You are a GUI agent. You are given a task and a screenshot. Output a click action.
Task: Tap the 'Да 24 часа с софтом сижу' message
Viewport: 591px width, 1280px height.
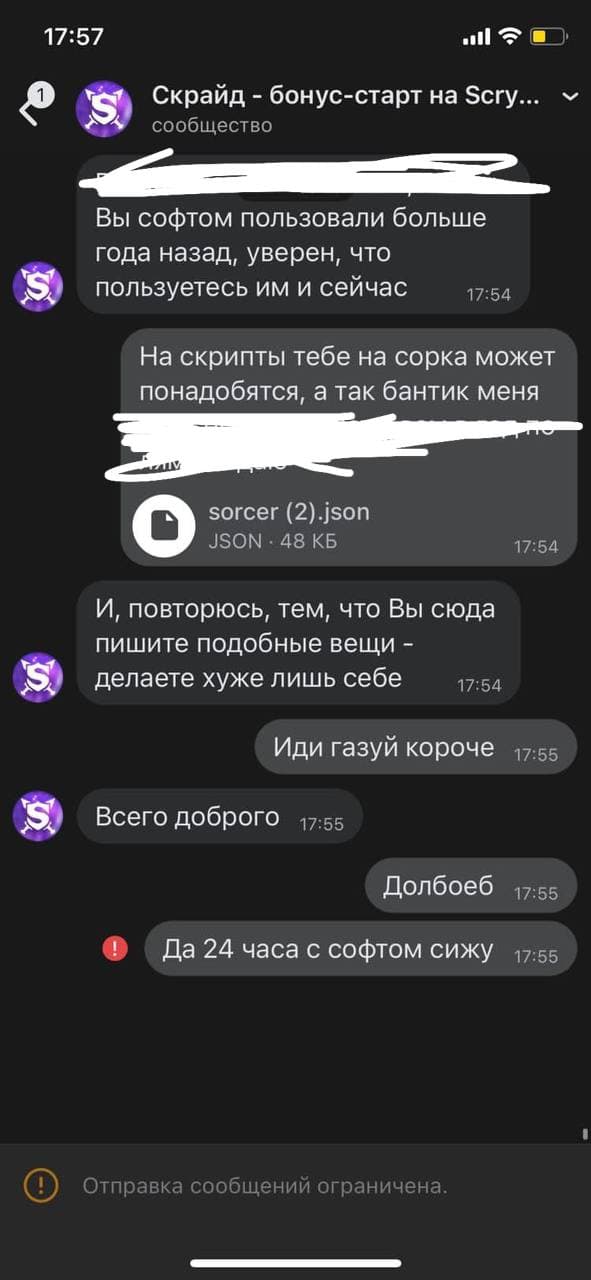coord(361,949)
